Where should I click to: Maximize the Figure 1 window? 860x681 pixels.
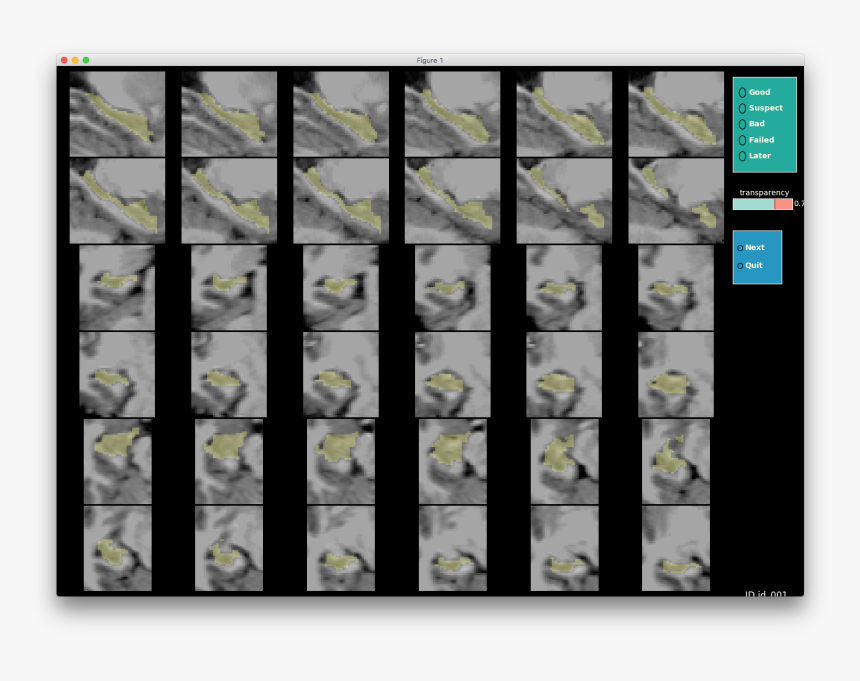point(86,60)
